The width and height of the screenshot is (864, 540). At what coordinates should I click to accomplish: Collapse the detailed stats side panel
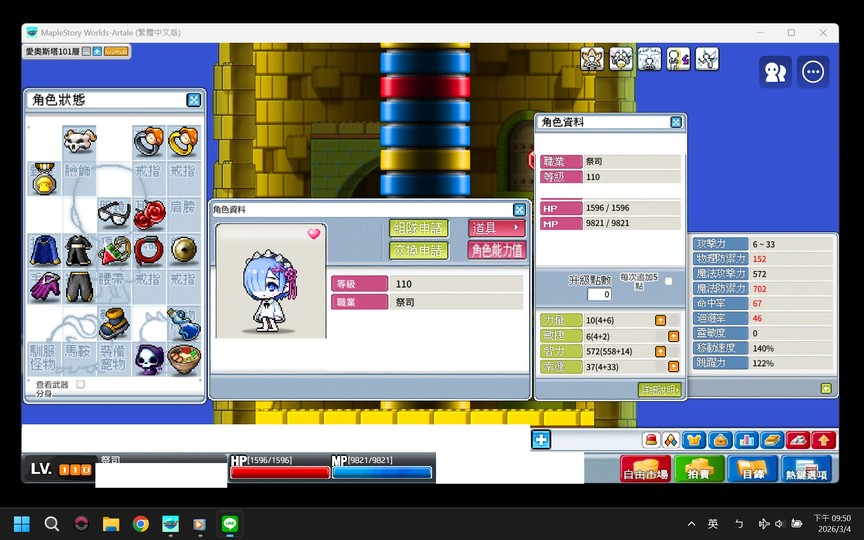826,388
